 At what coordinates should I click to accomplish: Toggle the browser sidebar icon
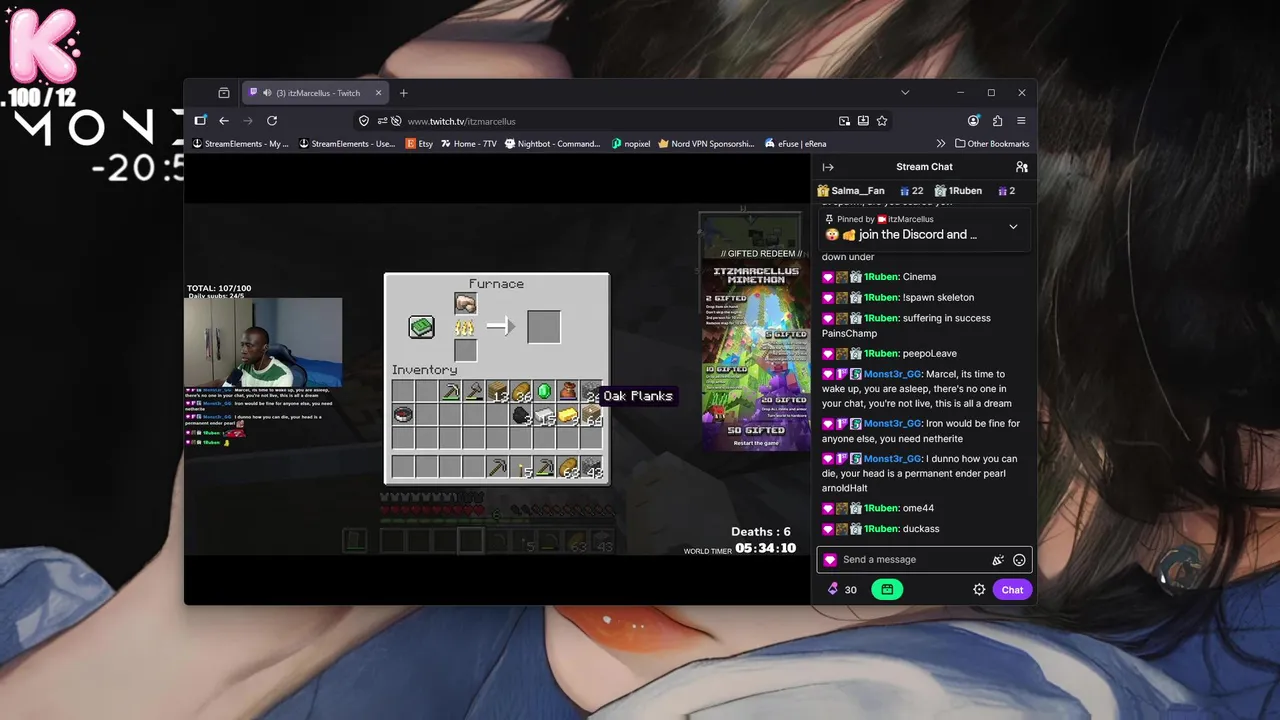200,121
